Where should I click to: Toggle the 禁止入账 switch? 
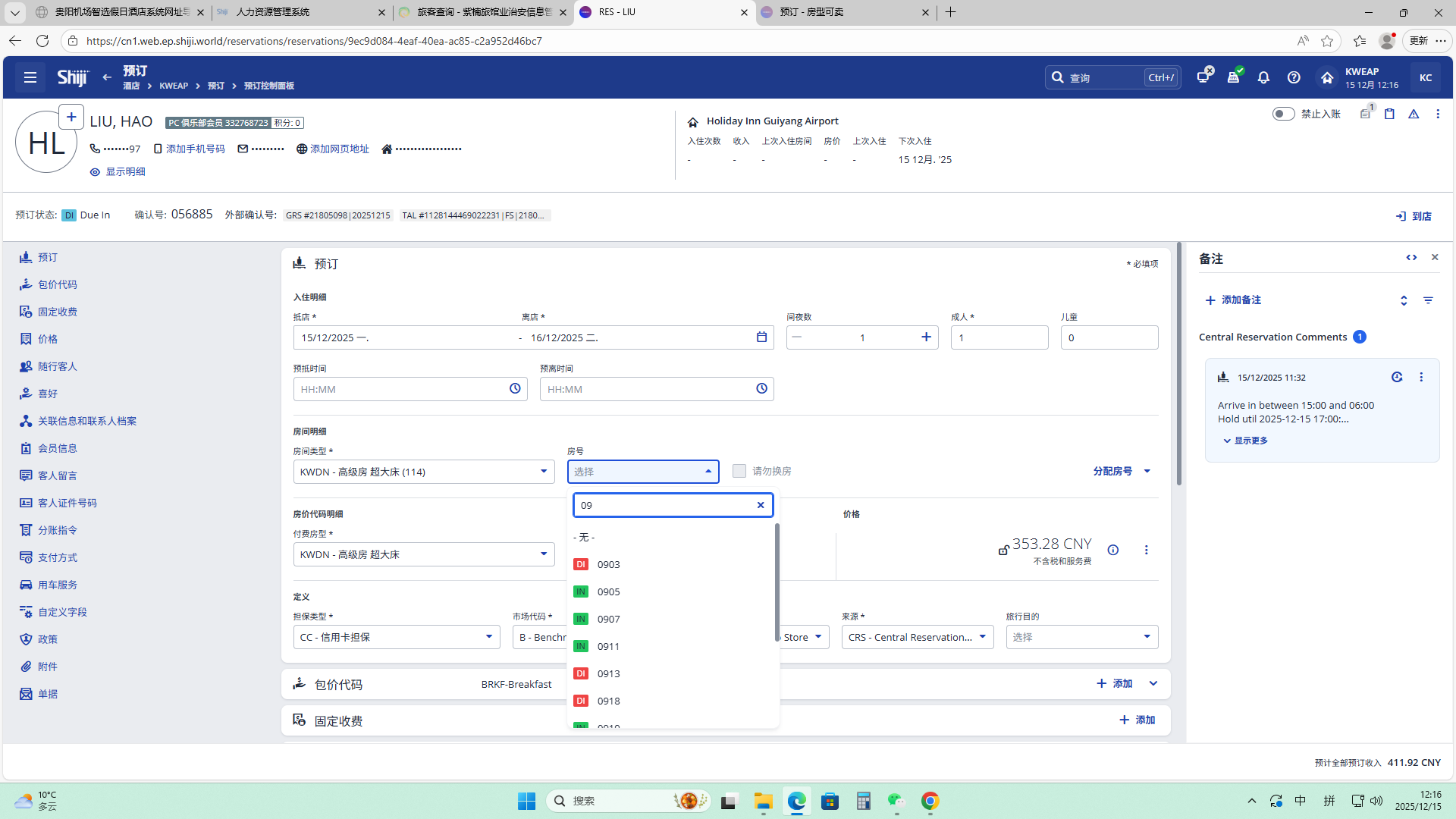click(1283, 114)
